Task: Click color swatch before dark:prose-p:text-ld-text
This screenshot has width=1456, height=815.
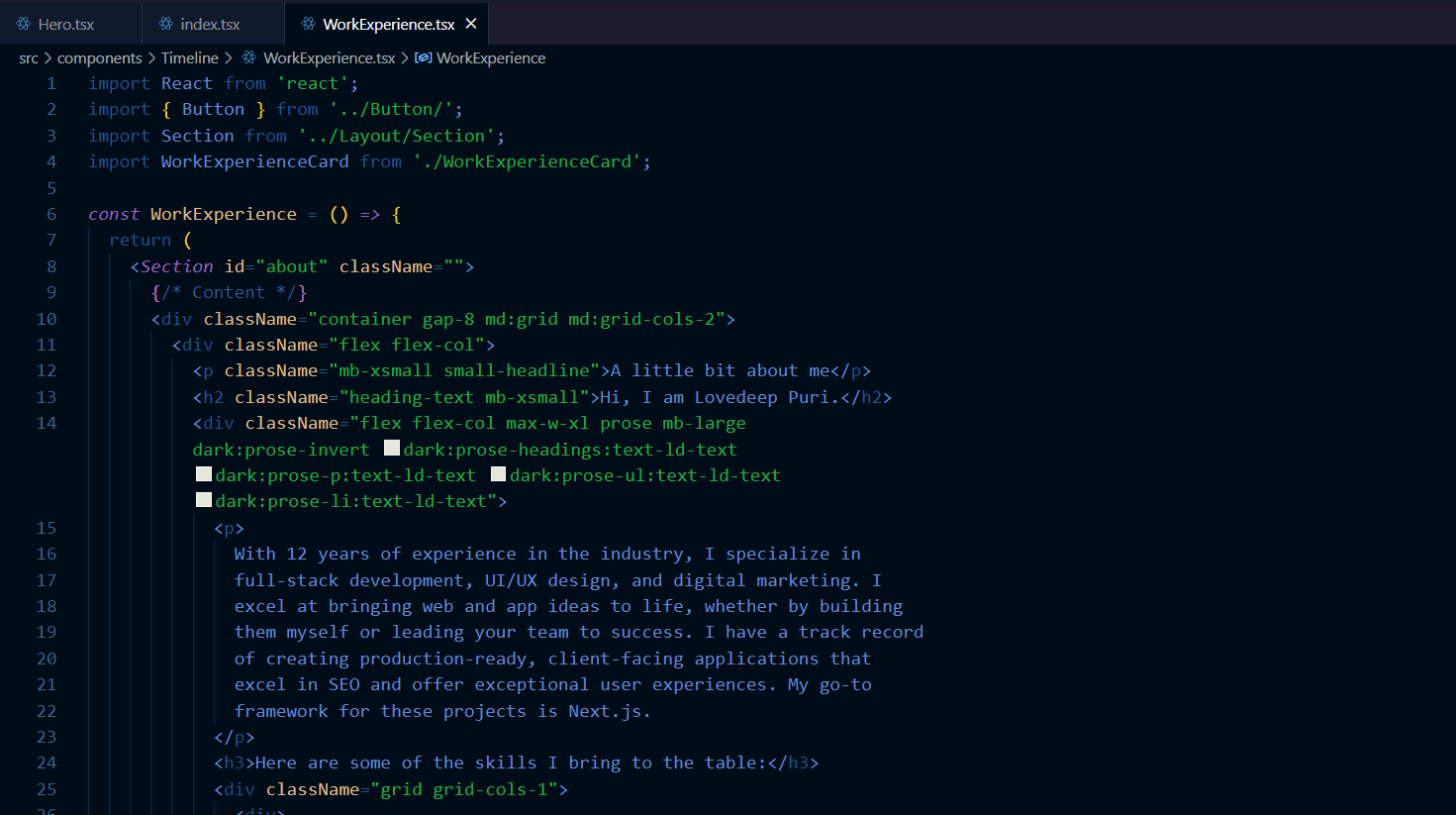Action: point(204,474)
